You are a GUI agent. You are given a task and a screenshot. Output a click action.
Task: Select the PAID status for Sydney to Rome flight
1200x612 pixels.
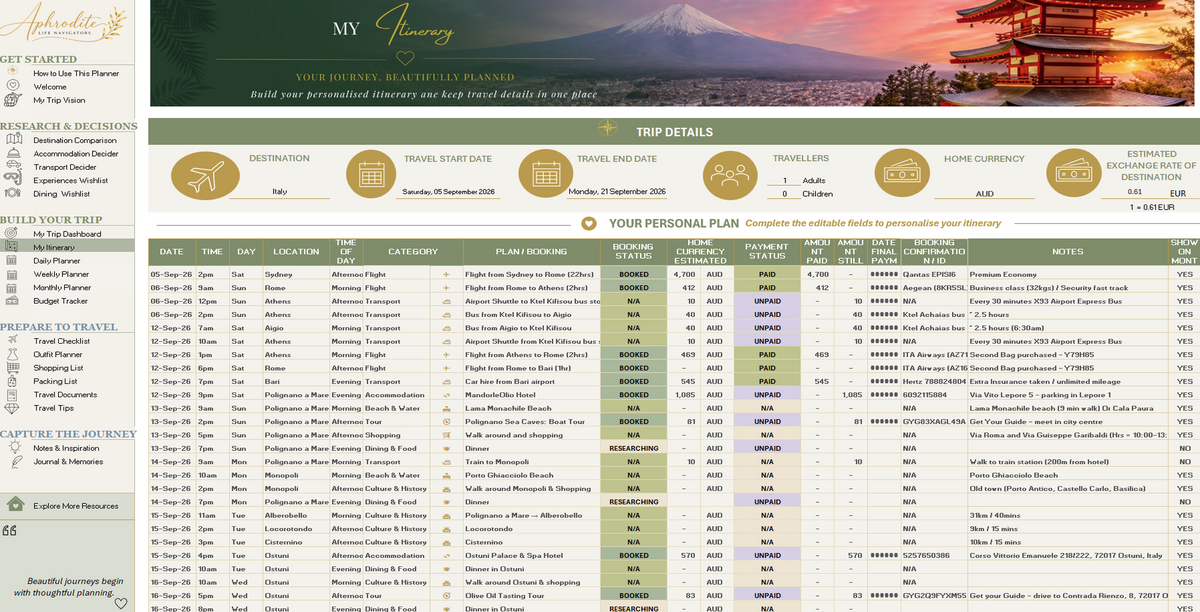[767, 274]
